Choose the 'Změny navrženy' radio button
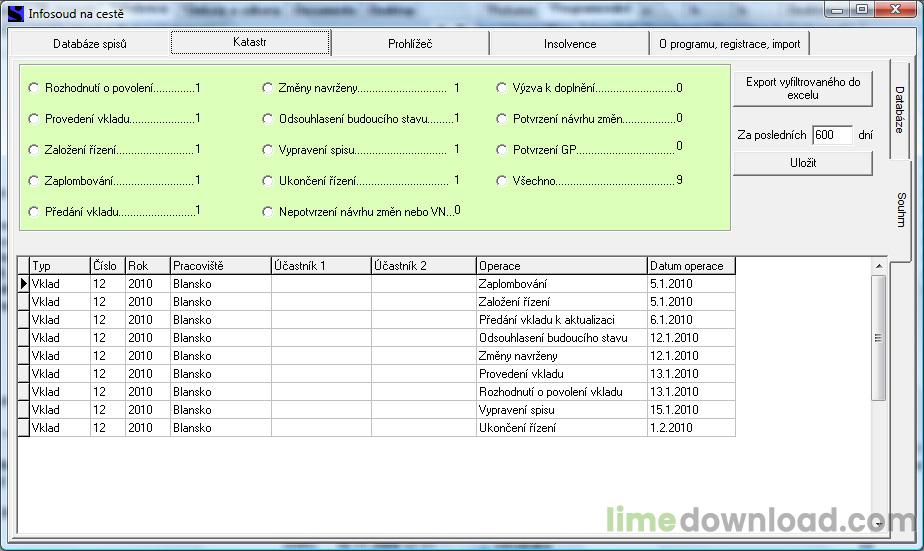 click(268, 88)
